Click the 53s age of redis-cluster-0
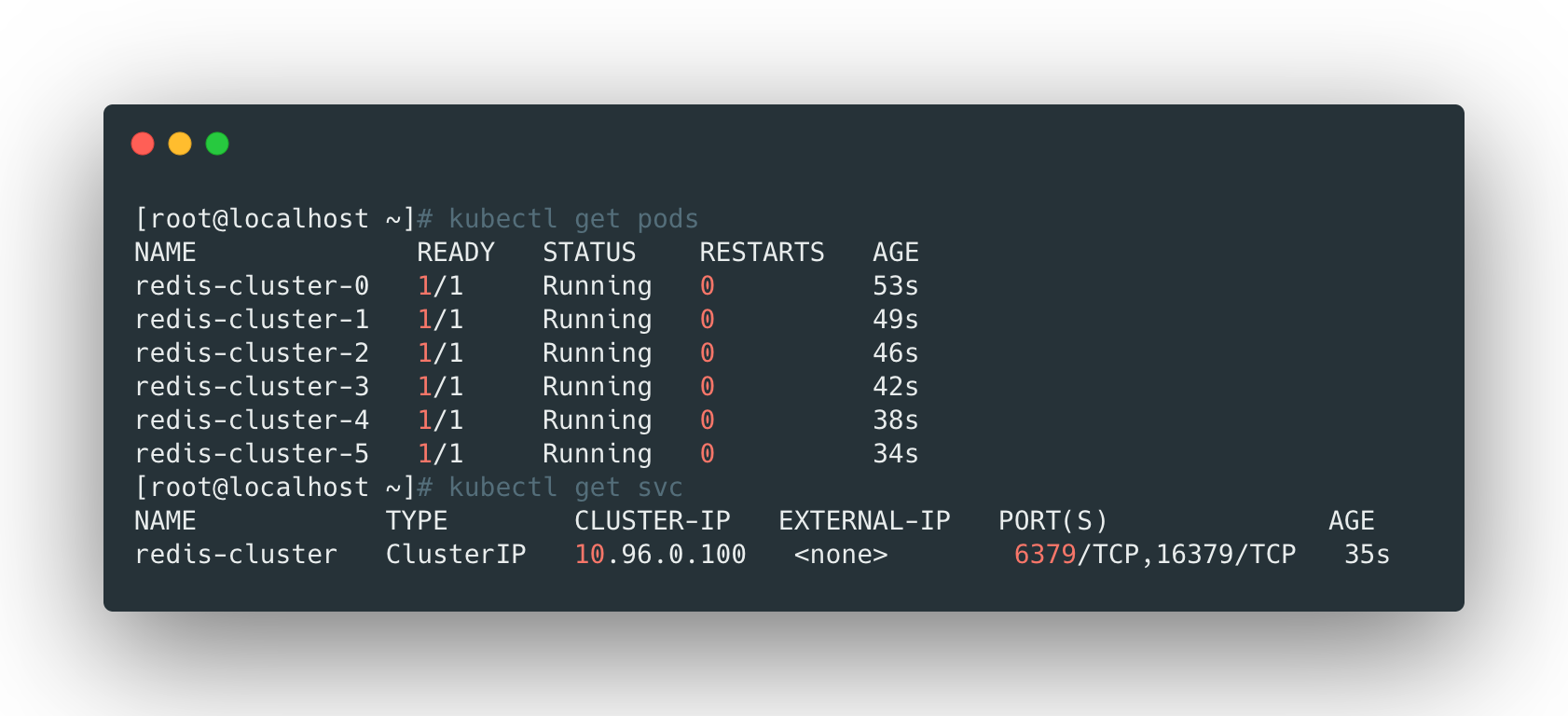1568x716 pixels. coord(895,286)
